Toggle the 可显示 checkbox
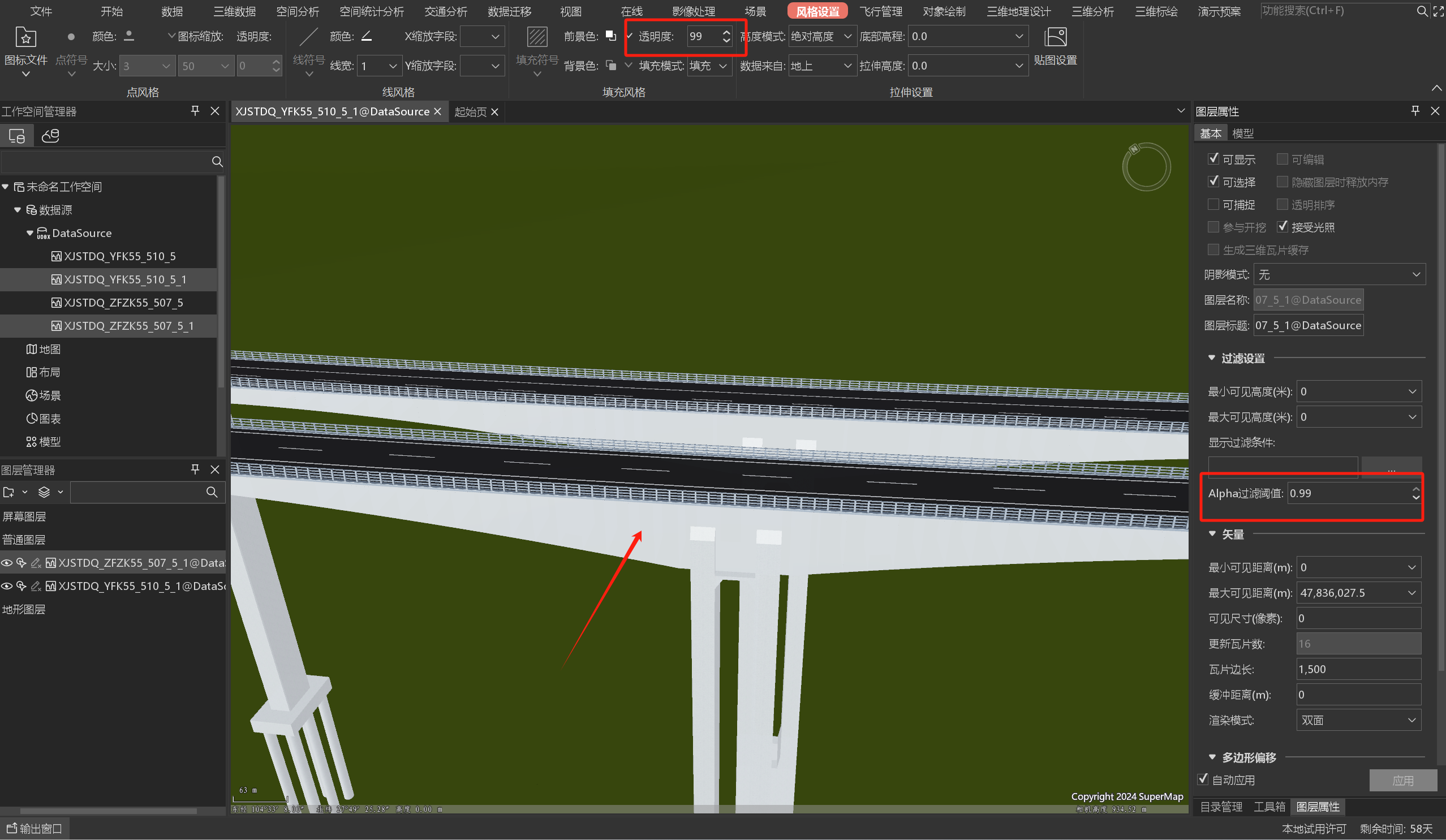 coord(1213,159)
